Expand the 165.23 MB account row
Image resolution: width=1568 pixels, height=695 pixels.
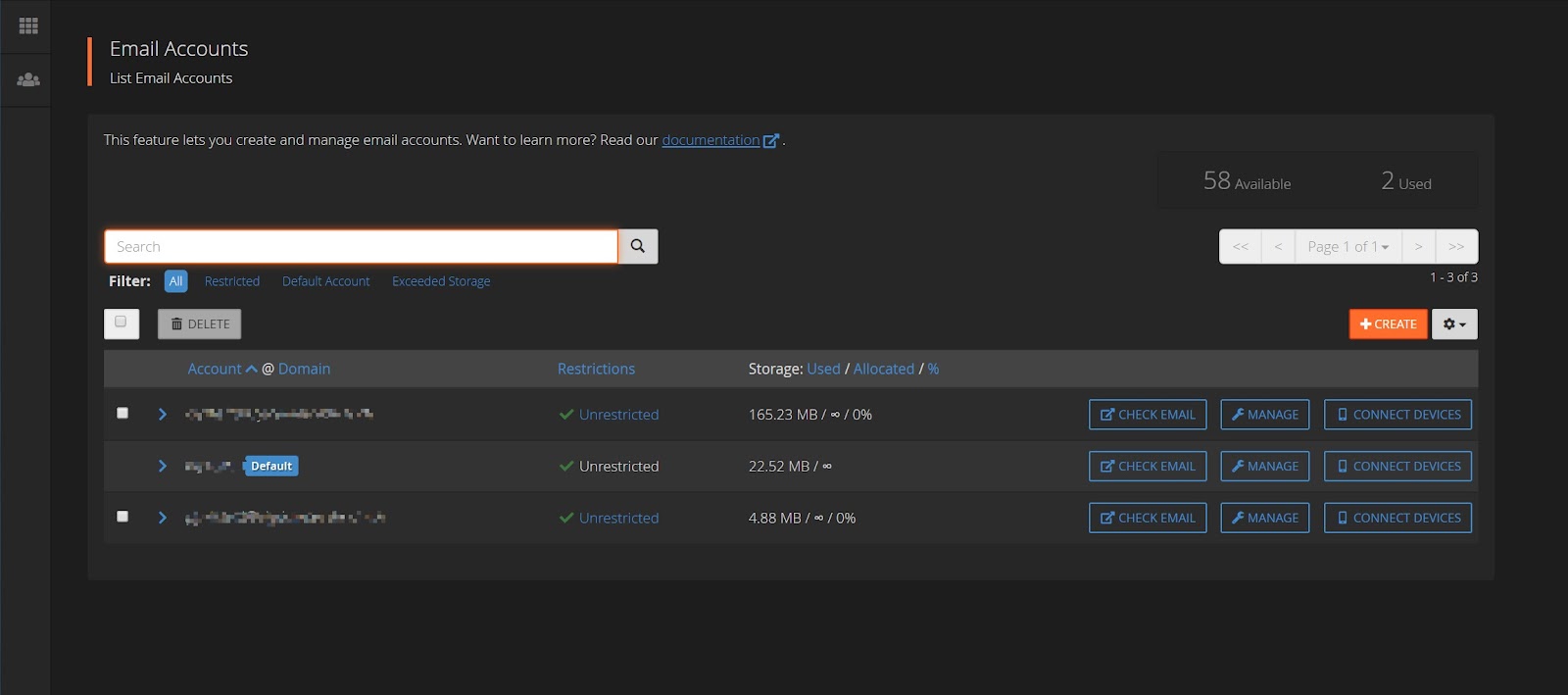click(x=163, y=415)
